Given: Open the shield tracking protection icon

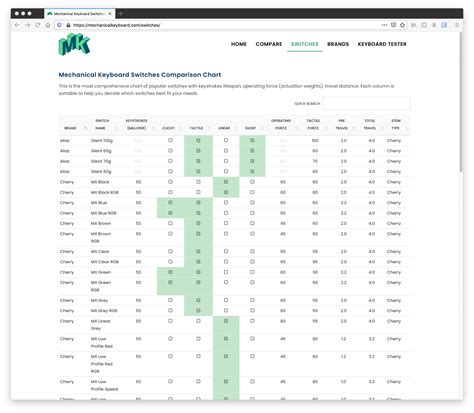Looking at the screenshot, I should pyautogui.click(x=59, y=25).
